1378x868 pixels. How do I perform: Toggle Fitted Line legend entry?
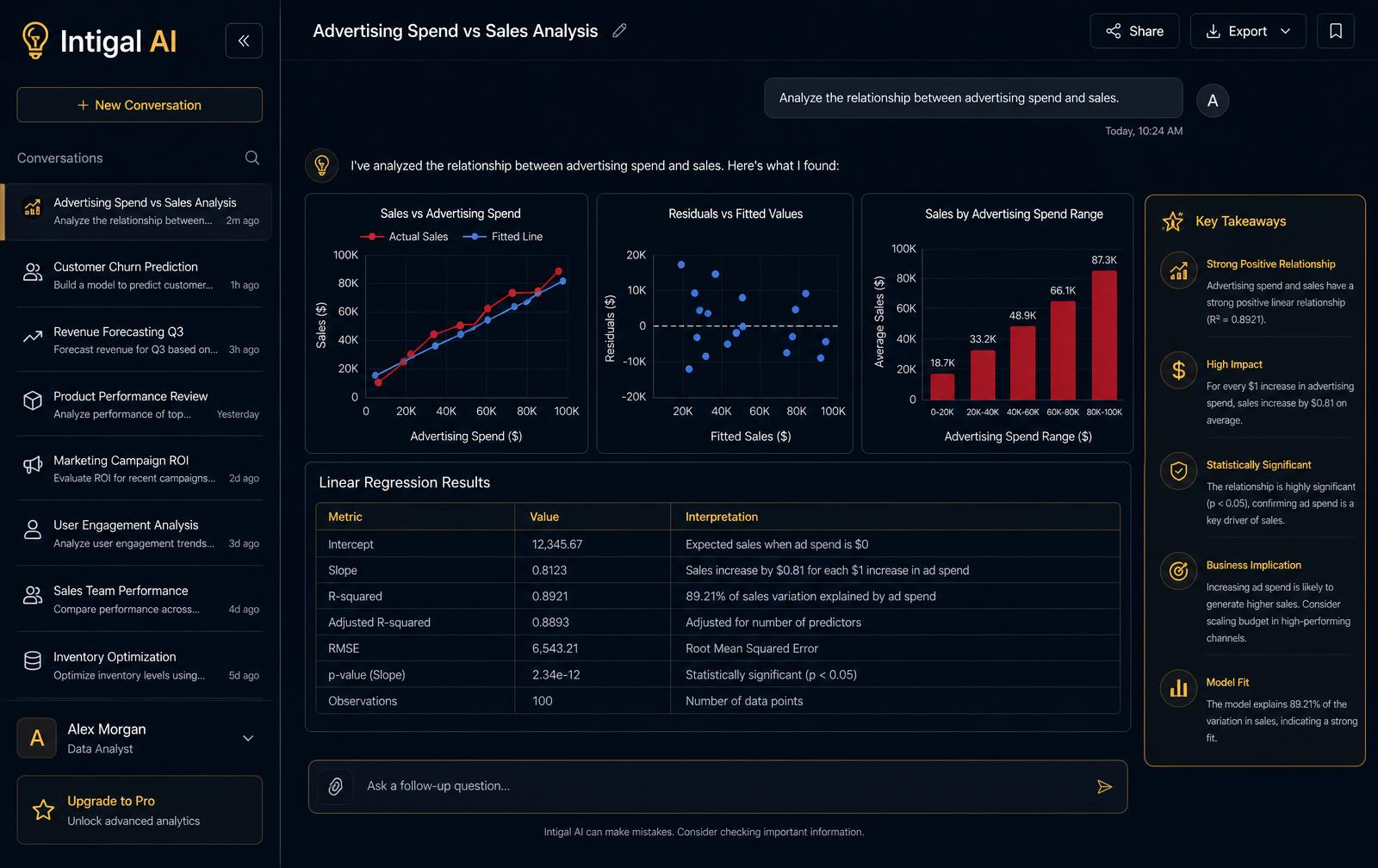pyautogui.click(x=503, y=237)
